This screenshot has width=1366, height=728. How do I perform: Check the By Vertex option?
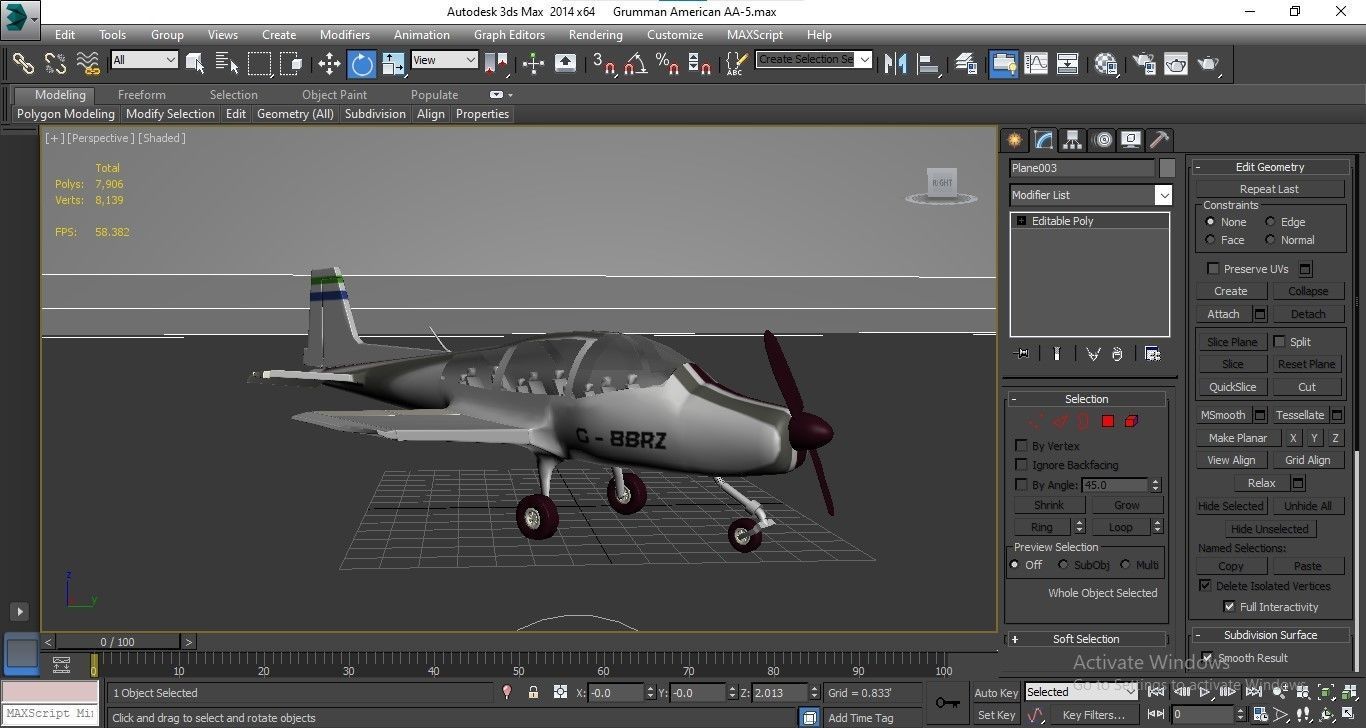click(x=1021, y=446)
